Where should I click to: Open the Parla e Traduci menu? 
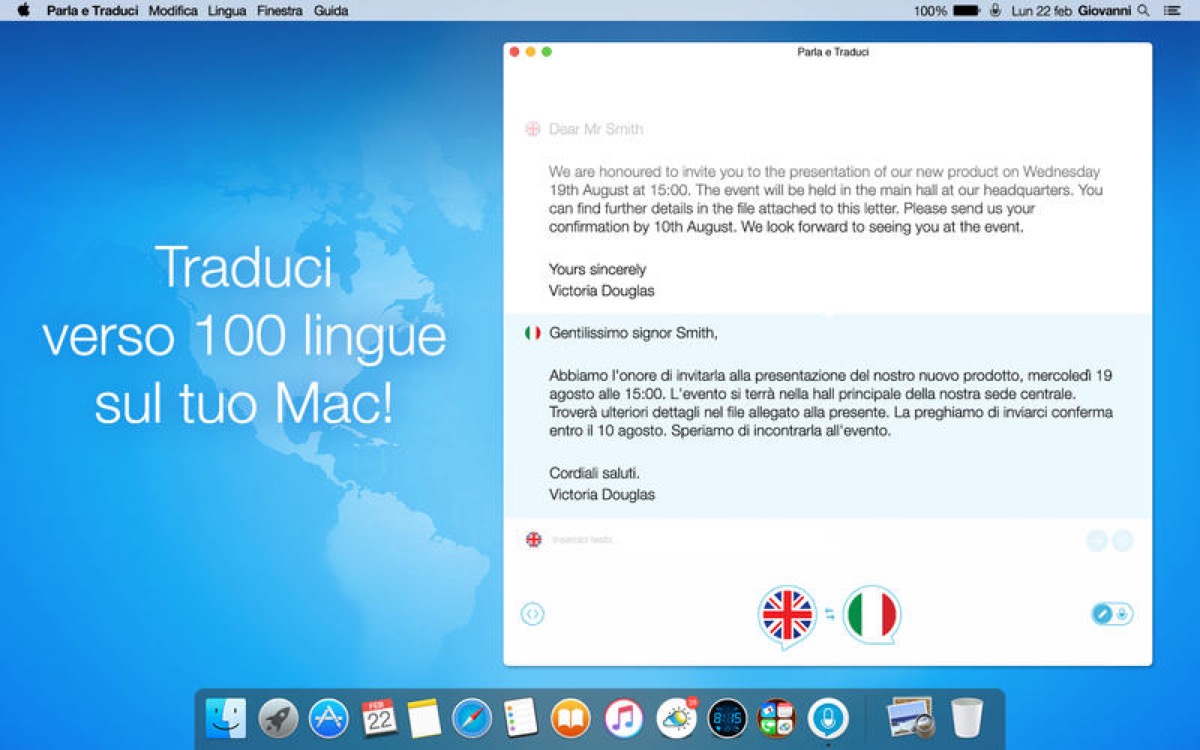[92, 11]
